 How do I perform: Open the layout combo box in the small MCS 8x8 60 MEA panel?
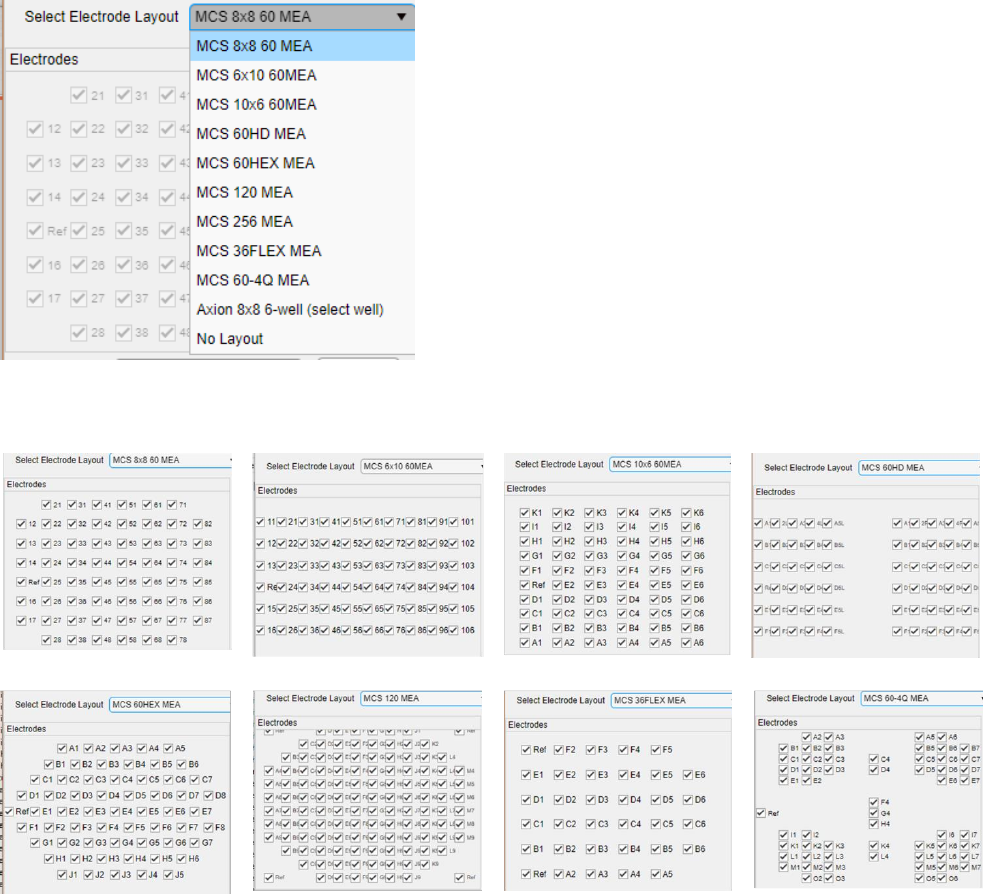pyautogui.click(x=171, y=460)
